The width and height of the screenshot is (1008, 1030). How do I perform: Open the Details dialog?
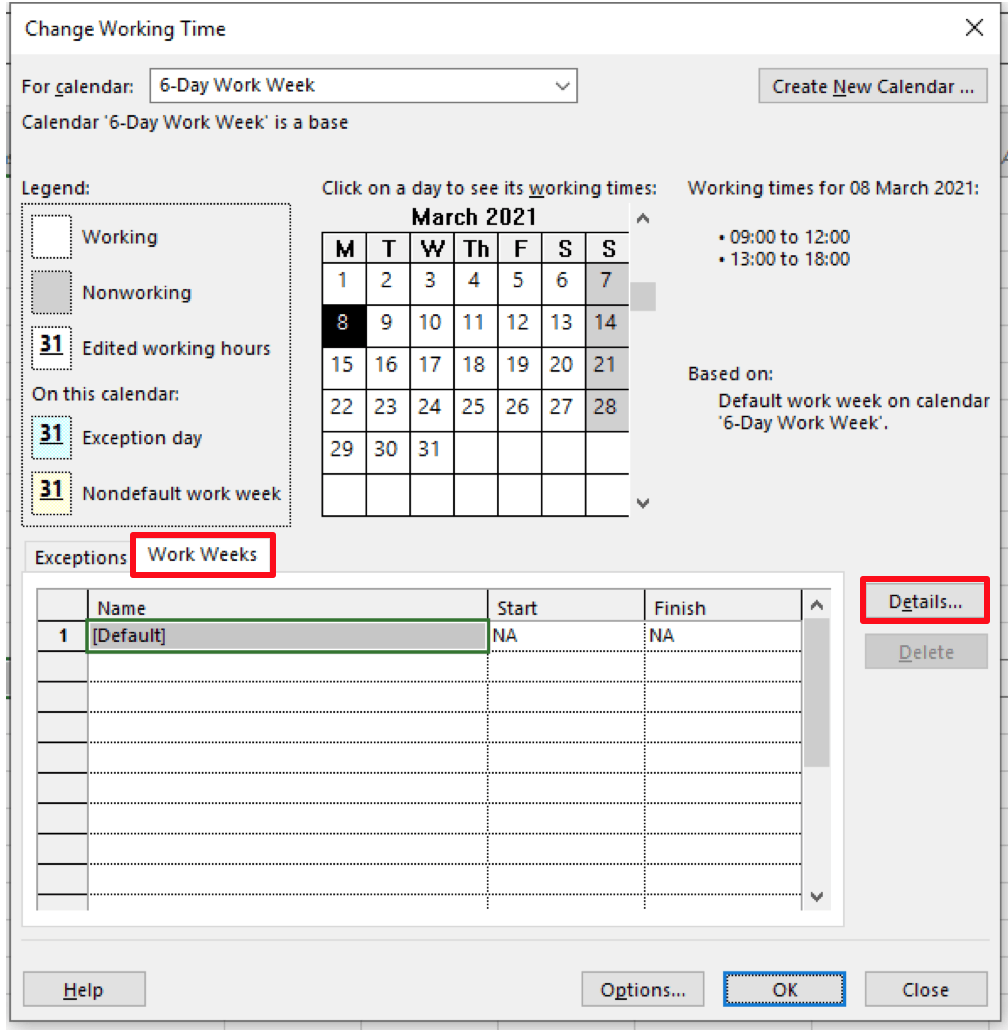coord(925,599)
